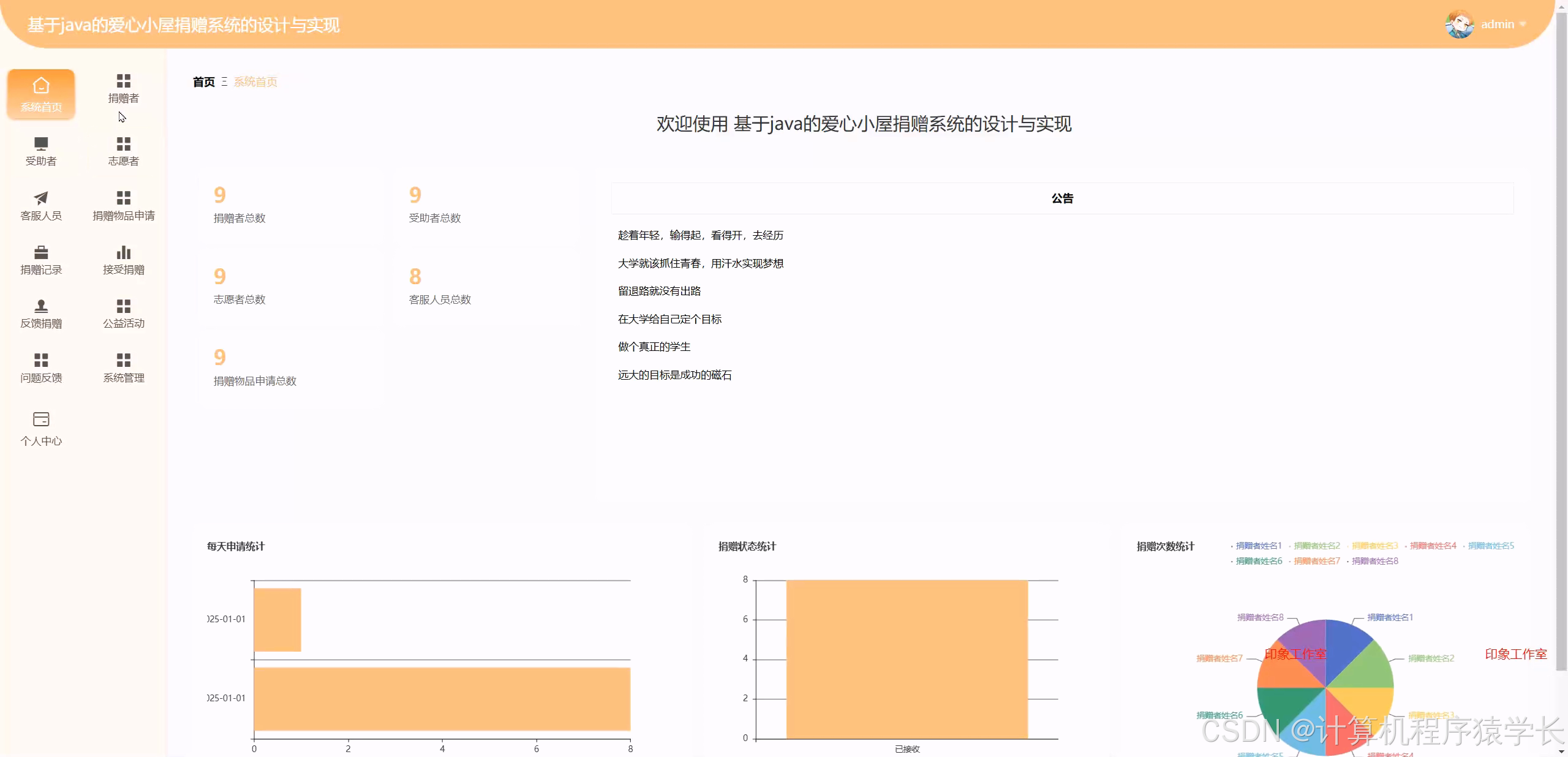Select the 志愿者 sidebar icon
The width and height of the screenshot is (1568, 757).
pos(123,151)
